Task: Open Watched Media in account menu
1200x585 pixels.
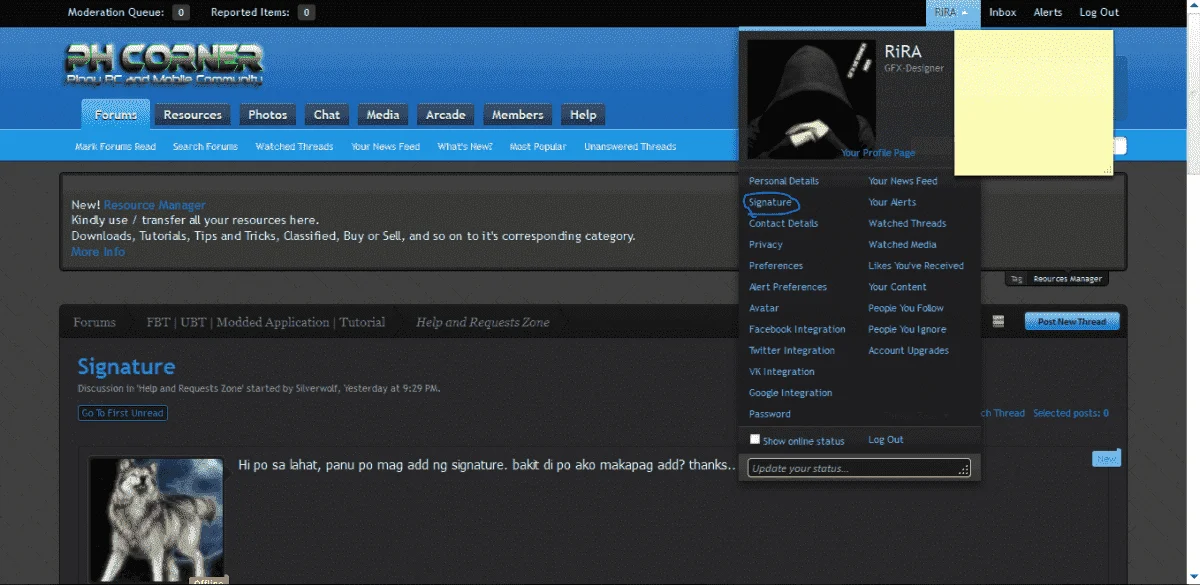Action: coord(902,245)
